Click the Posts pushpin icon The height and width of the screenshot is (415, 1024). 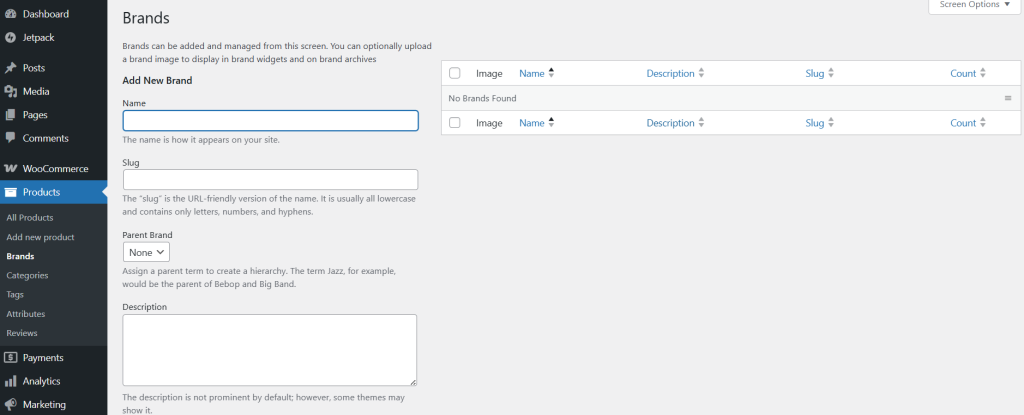[10, 68]
